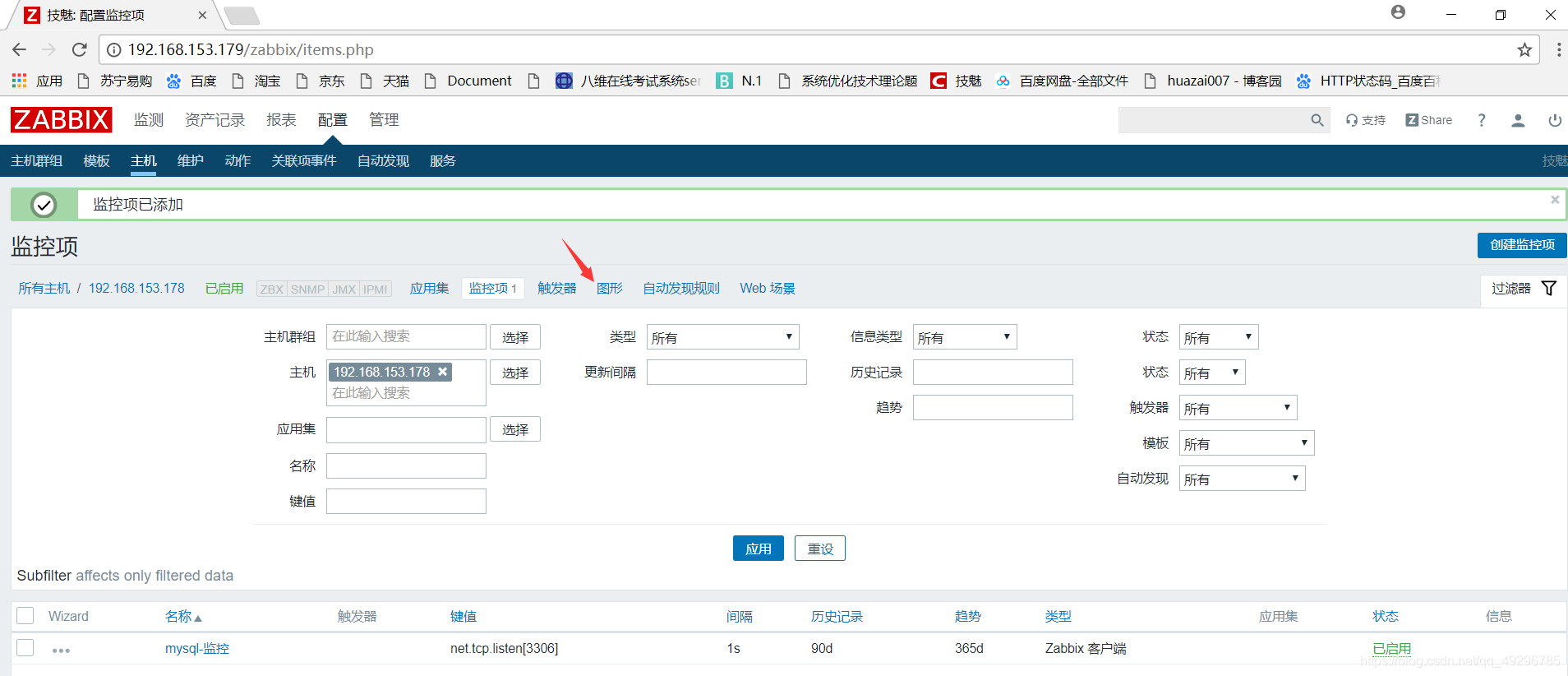This screenshot has height=676, width=1568.
Task: Open the 类型 dropdown
Action: [x=722, y=337]
